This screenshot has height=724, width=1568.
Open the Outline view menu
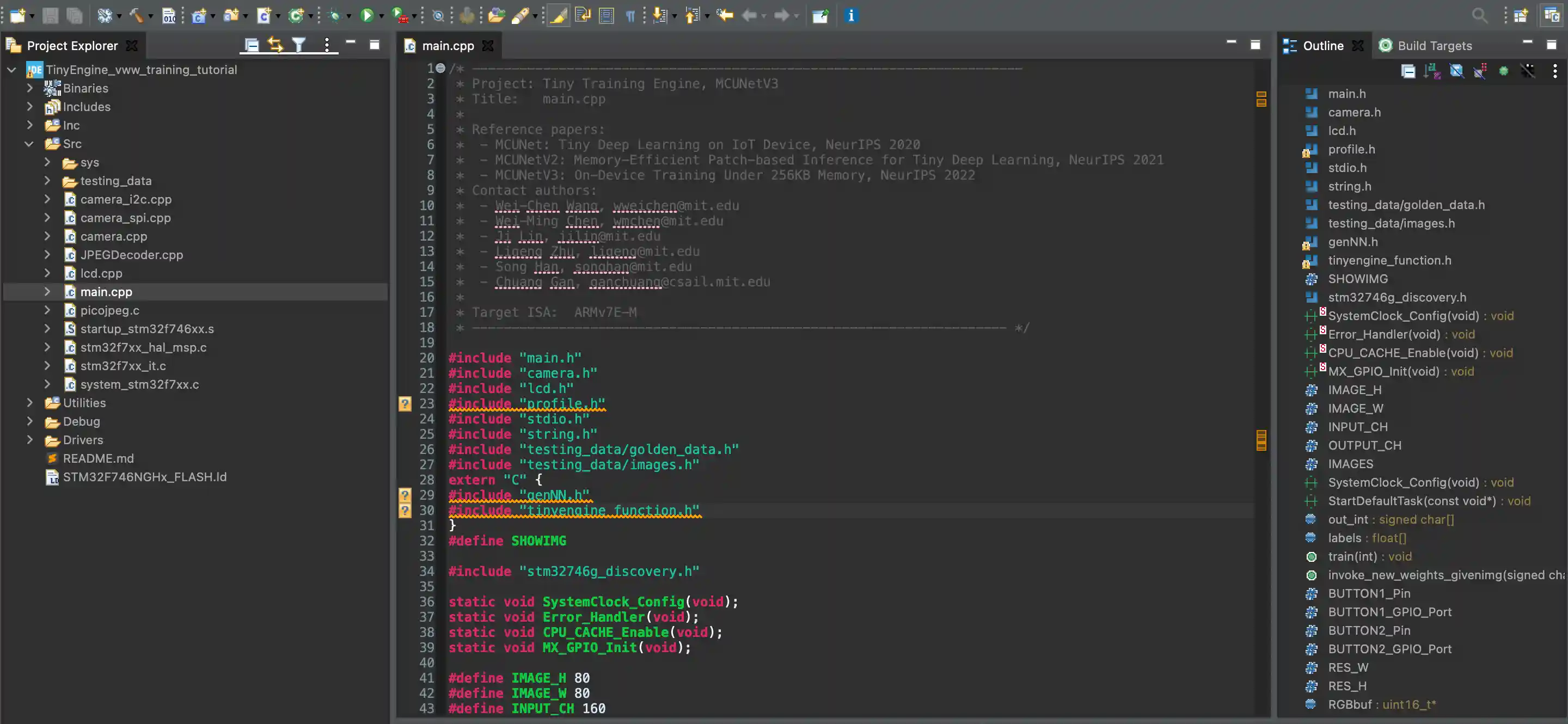pos(1556,71)
